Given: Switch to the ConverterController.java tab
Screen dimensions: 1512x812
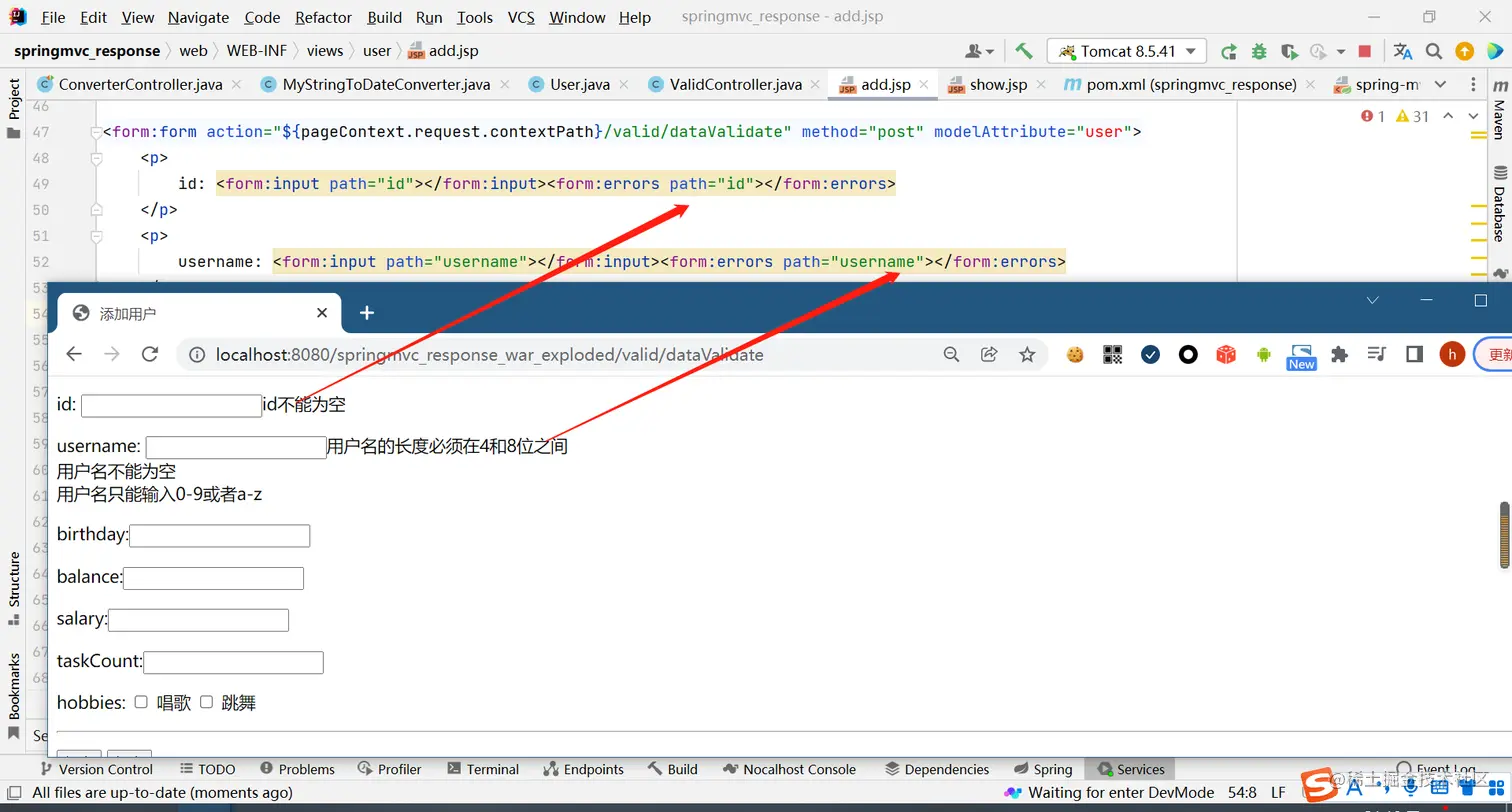Looking at the screenshot, I should point(140,85).
